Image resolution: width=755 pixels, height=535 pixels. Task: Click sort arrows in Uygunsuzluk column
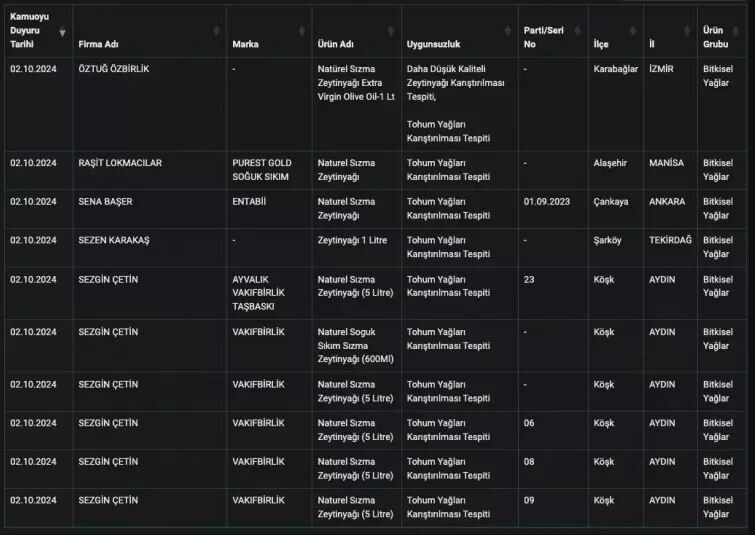[509, 31]
